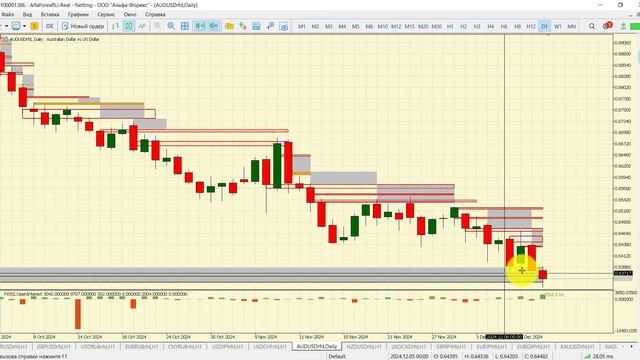
Task: Click the crosshair tool icon
Action: click(270, 26)
